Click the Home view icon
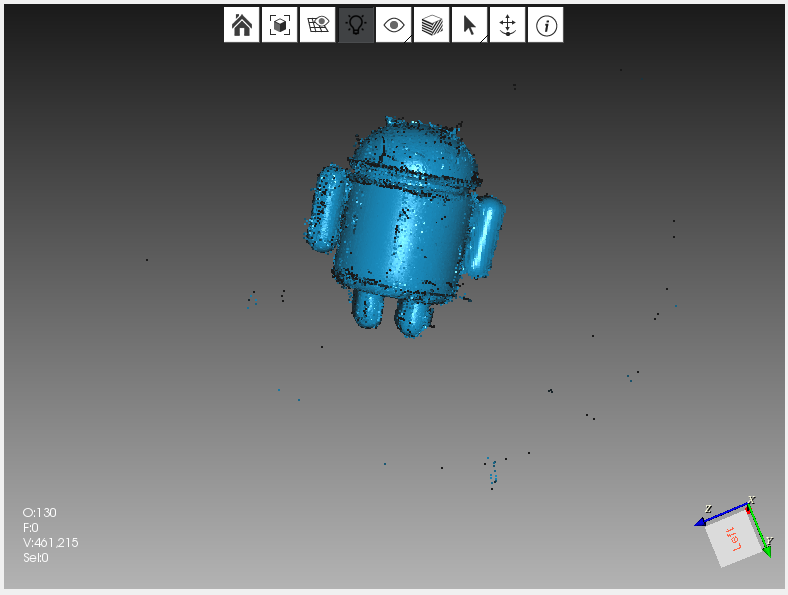 click(x=242, y=25)
